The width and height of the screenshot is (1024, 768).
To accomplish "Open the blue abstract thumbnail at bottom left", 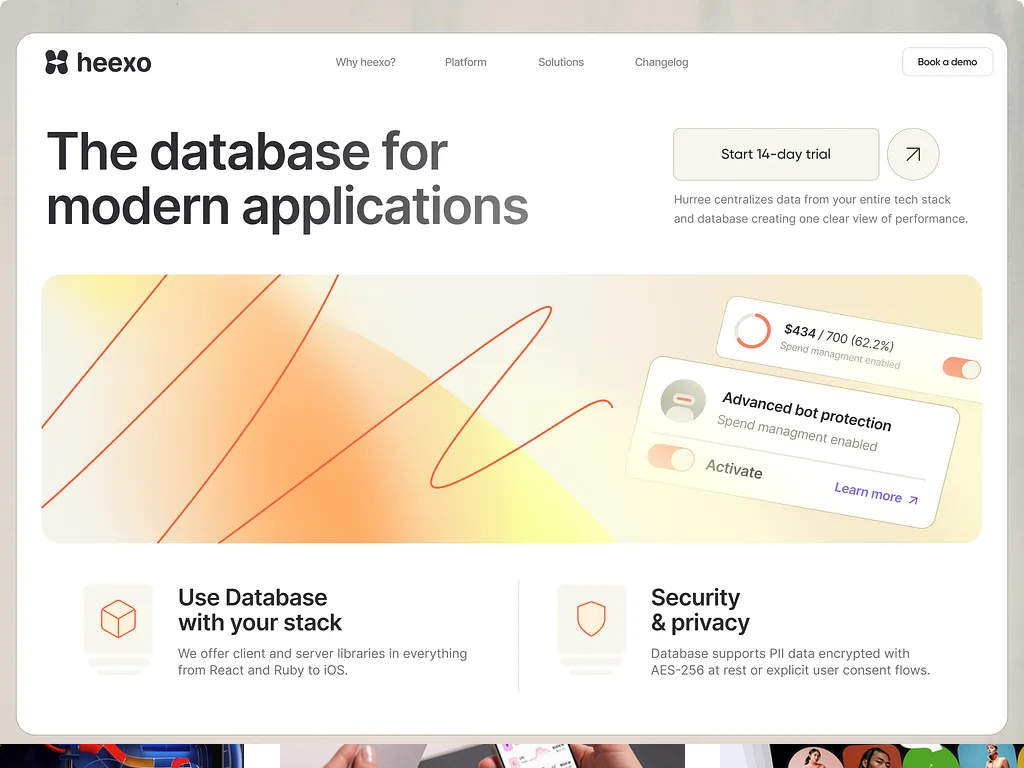I will coord(122,756).
